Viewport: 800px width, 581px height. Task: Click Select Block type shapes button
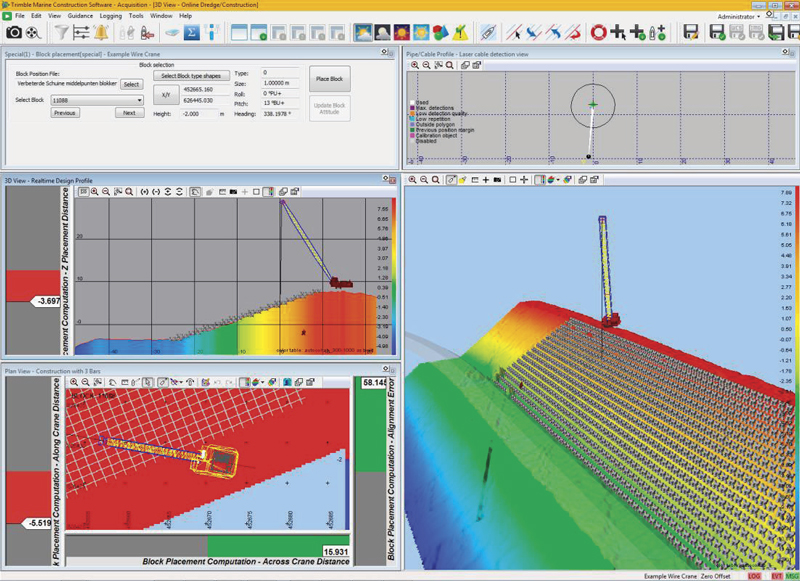click(x=191, y=75)
